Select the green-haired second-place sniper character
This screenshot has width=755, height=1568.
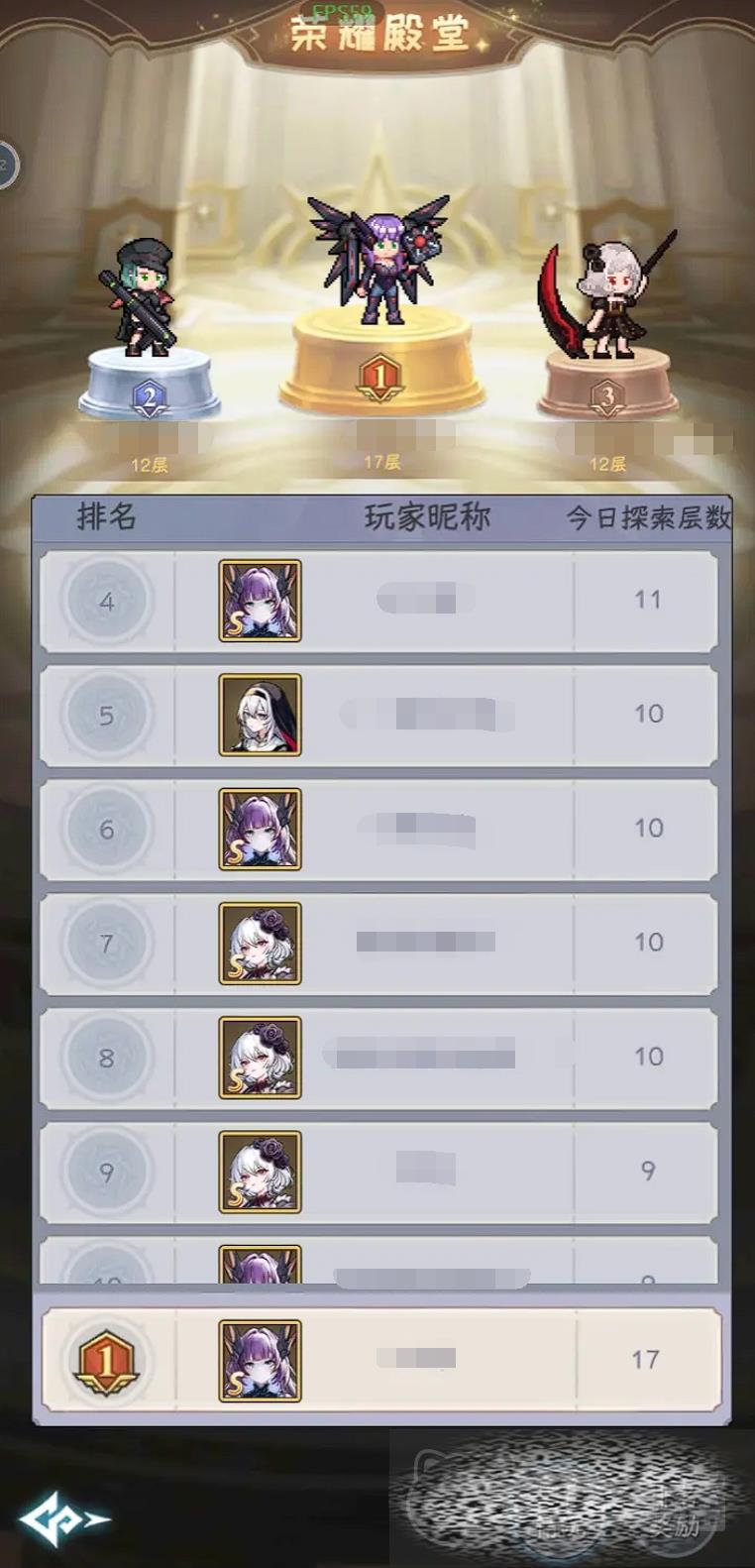139,296
